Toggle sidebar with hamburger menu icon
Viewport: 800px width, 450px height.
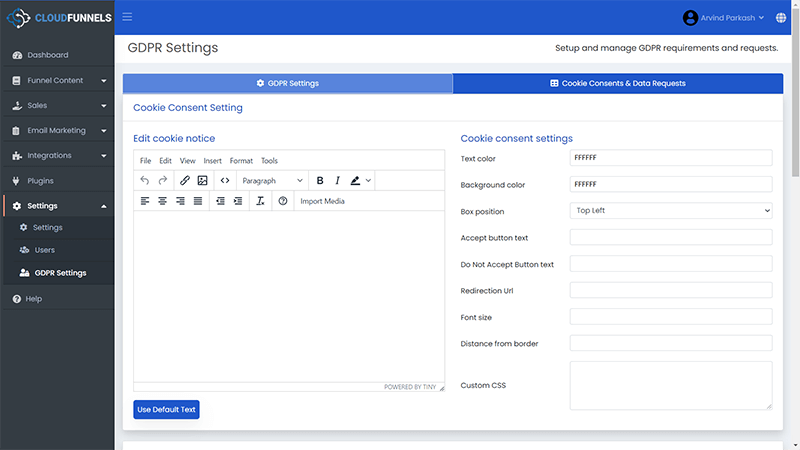127,17
